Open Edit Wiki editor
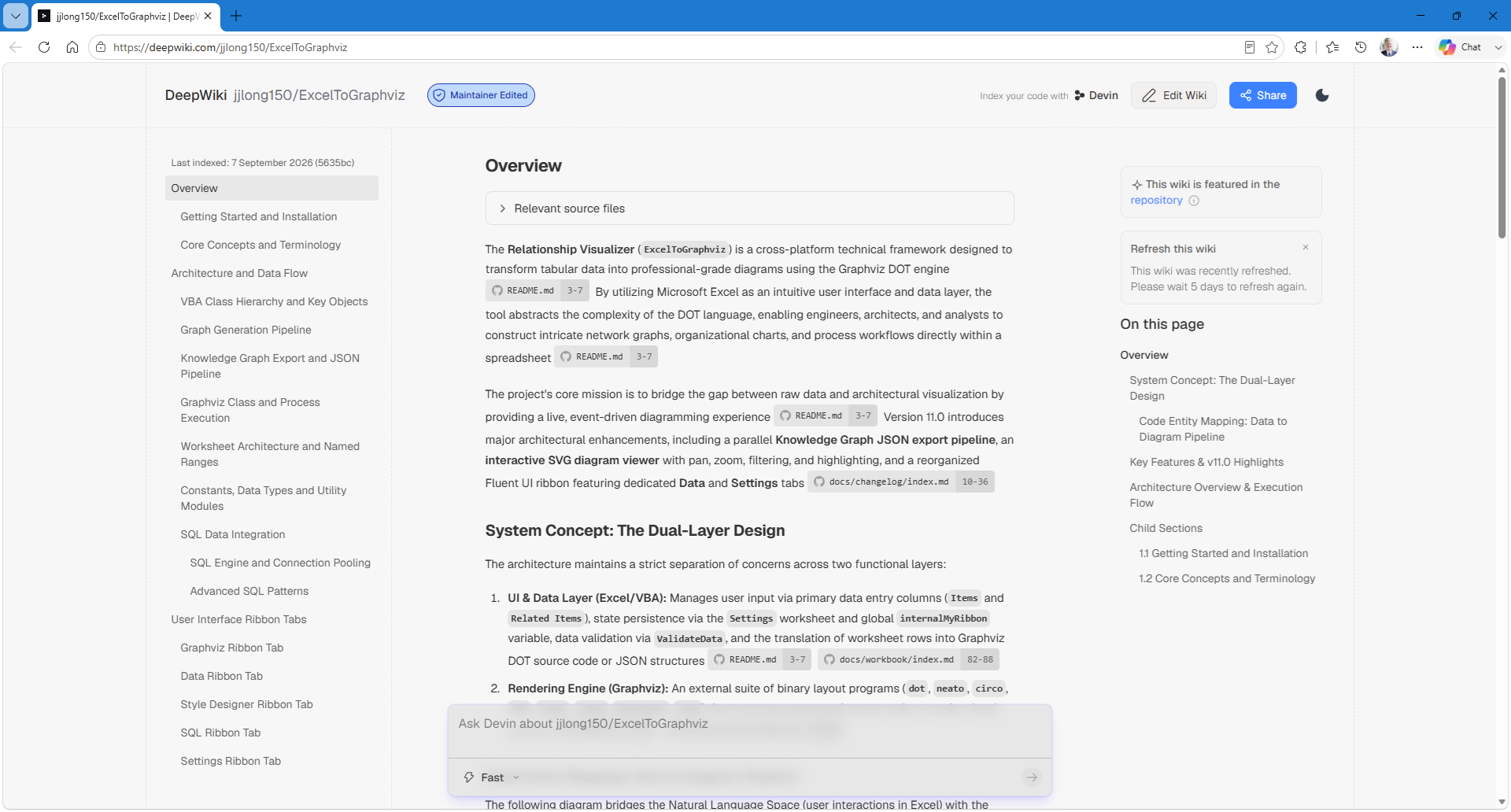 tap(1174, 95)
